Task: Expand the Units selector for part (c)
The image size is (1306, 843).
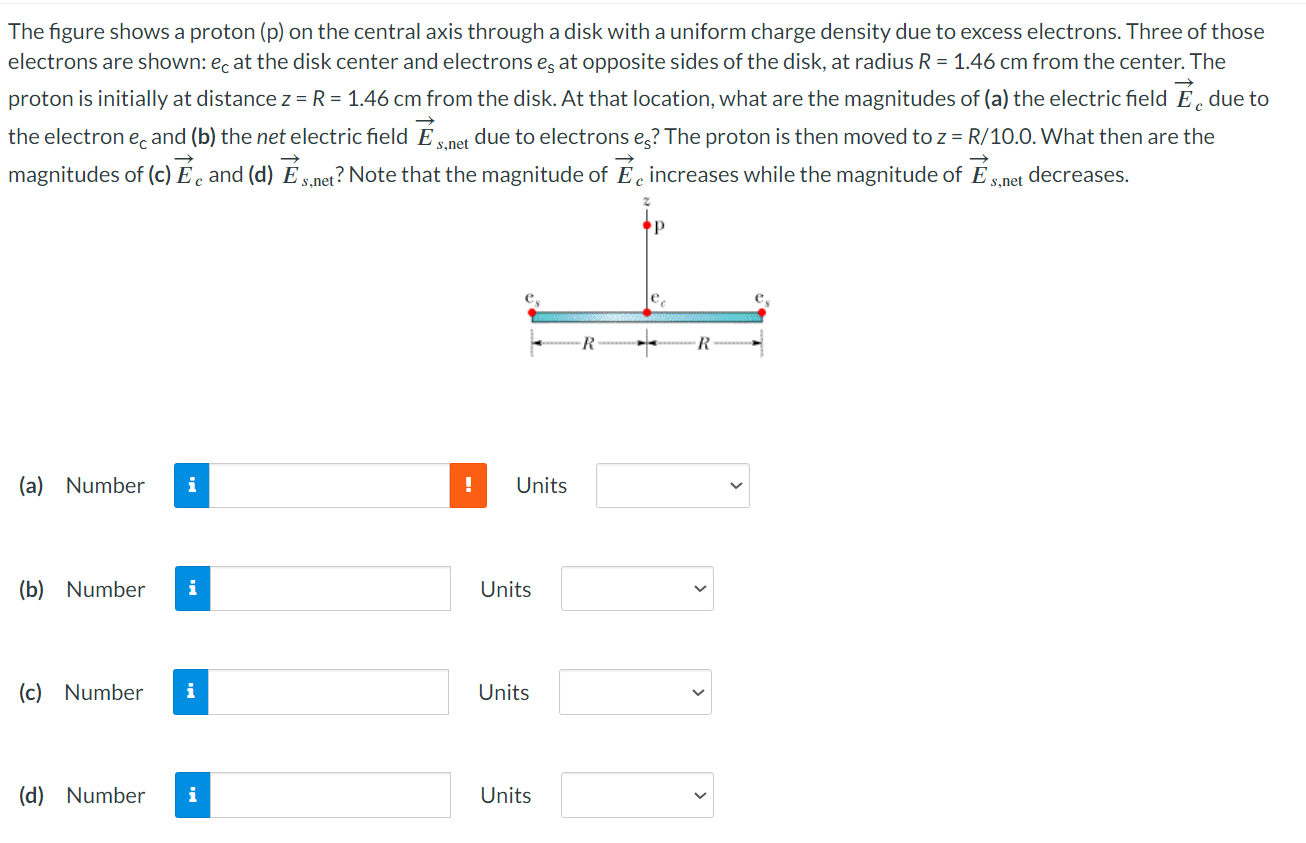Action: pos(635,692)
